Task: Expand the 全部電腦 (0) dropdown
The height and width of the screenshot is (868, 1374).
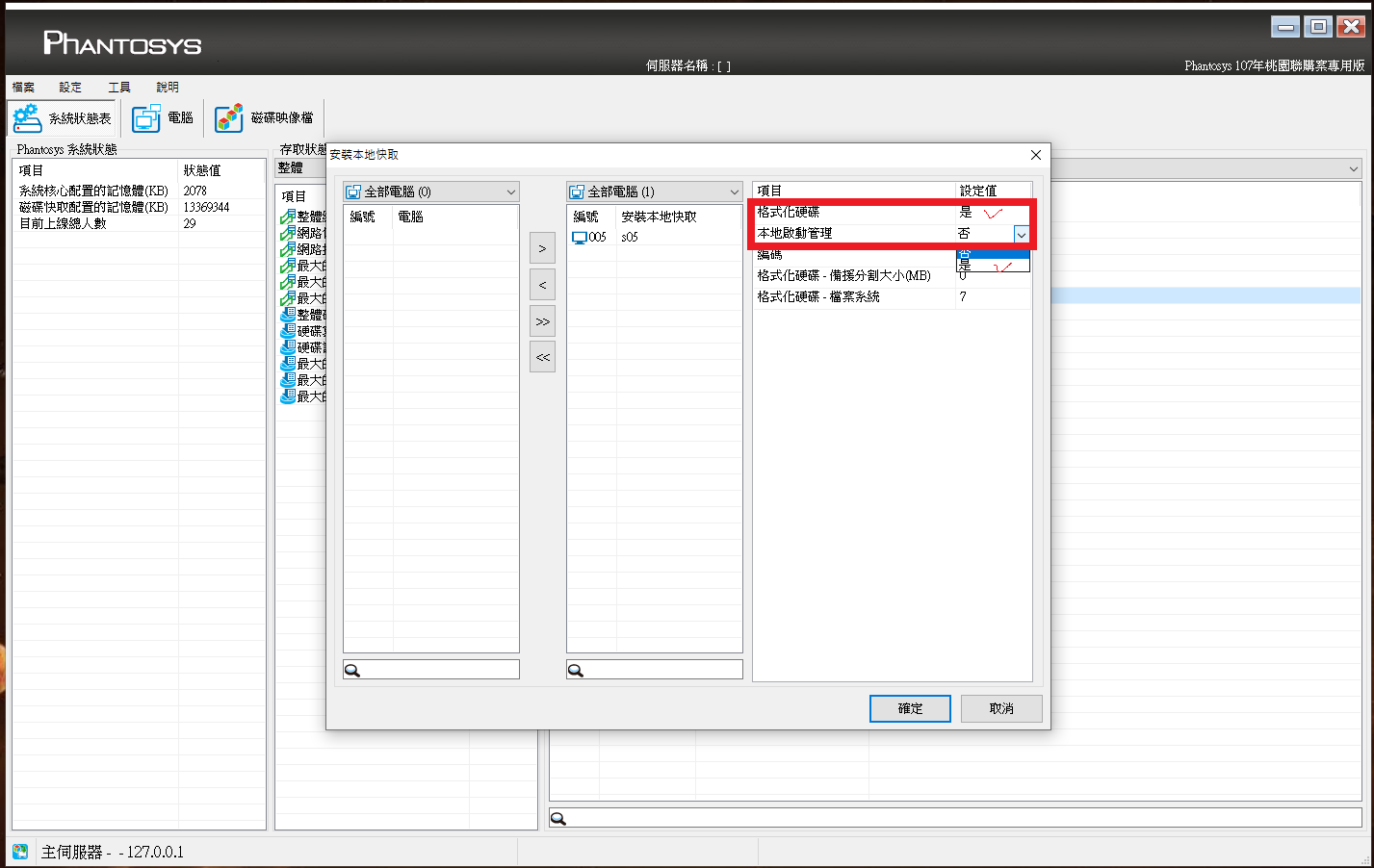Action: [x=510, y=191]
